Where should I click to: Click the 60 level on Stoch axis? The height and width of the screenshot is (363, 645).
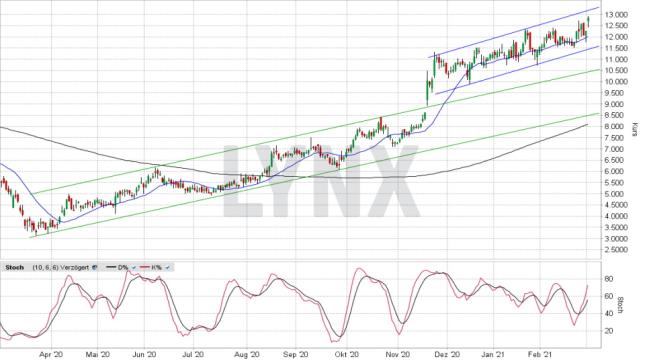pyautogui.click(x=609, y=297)
